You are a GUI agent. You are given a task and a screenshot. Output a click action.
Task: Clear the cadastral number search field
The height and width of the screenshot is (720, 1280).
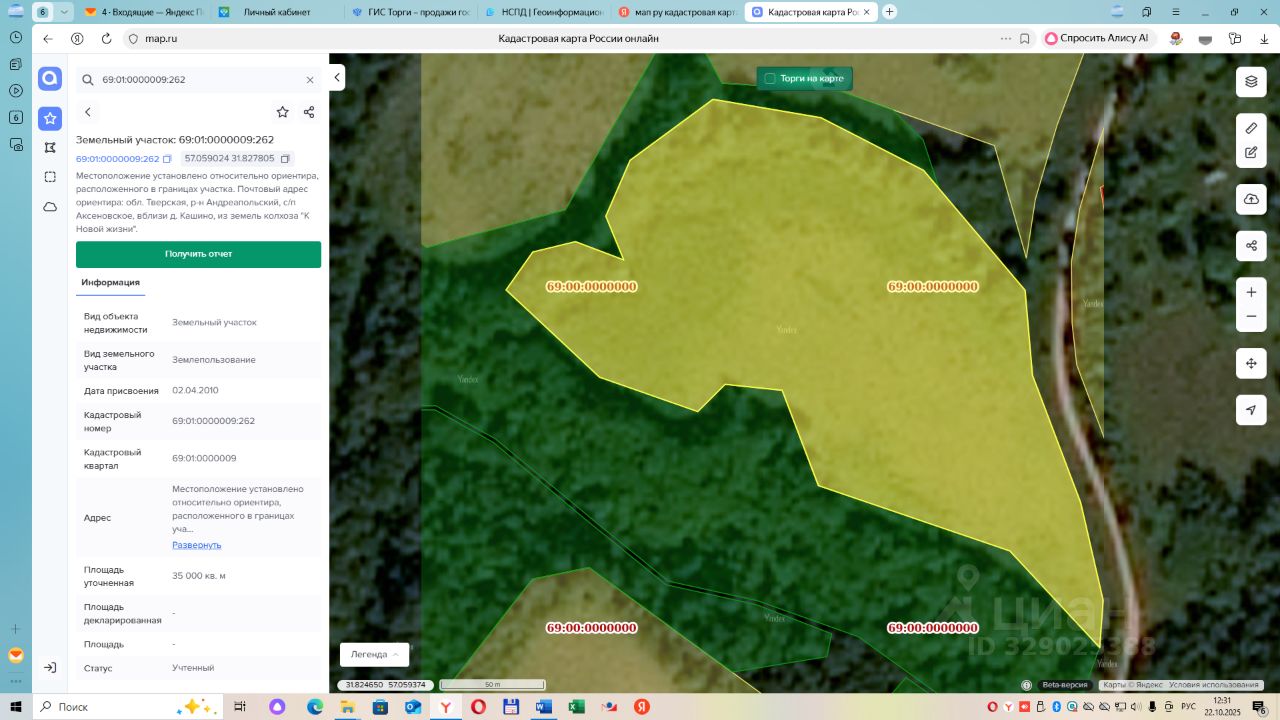click(310, 80)
